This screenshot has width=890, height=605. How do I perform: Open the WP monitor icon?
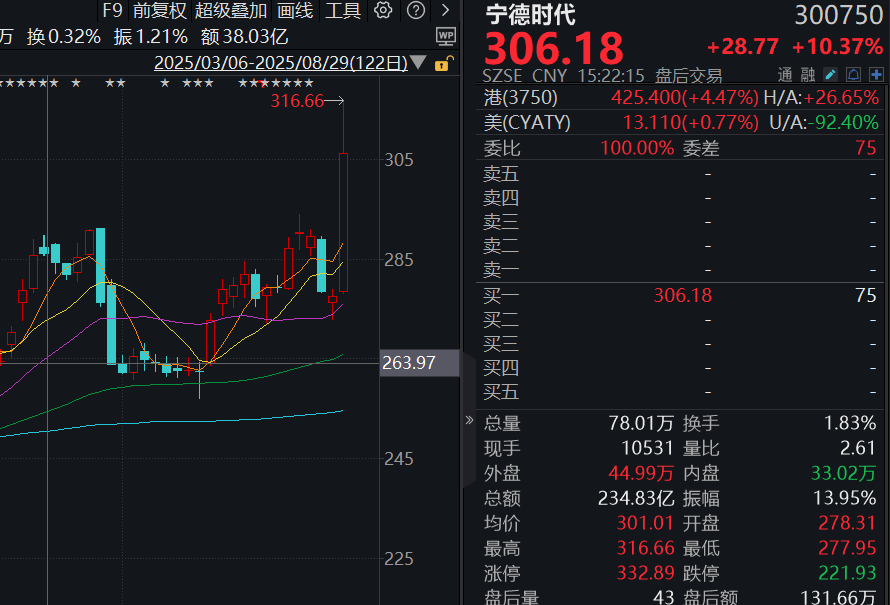[446, 37]
